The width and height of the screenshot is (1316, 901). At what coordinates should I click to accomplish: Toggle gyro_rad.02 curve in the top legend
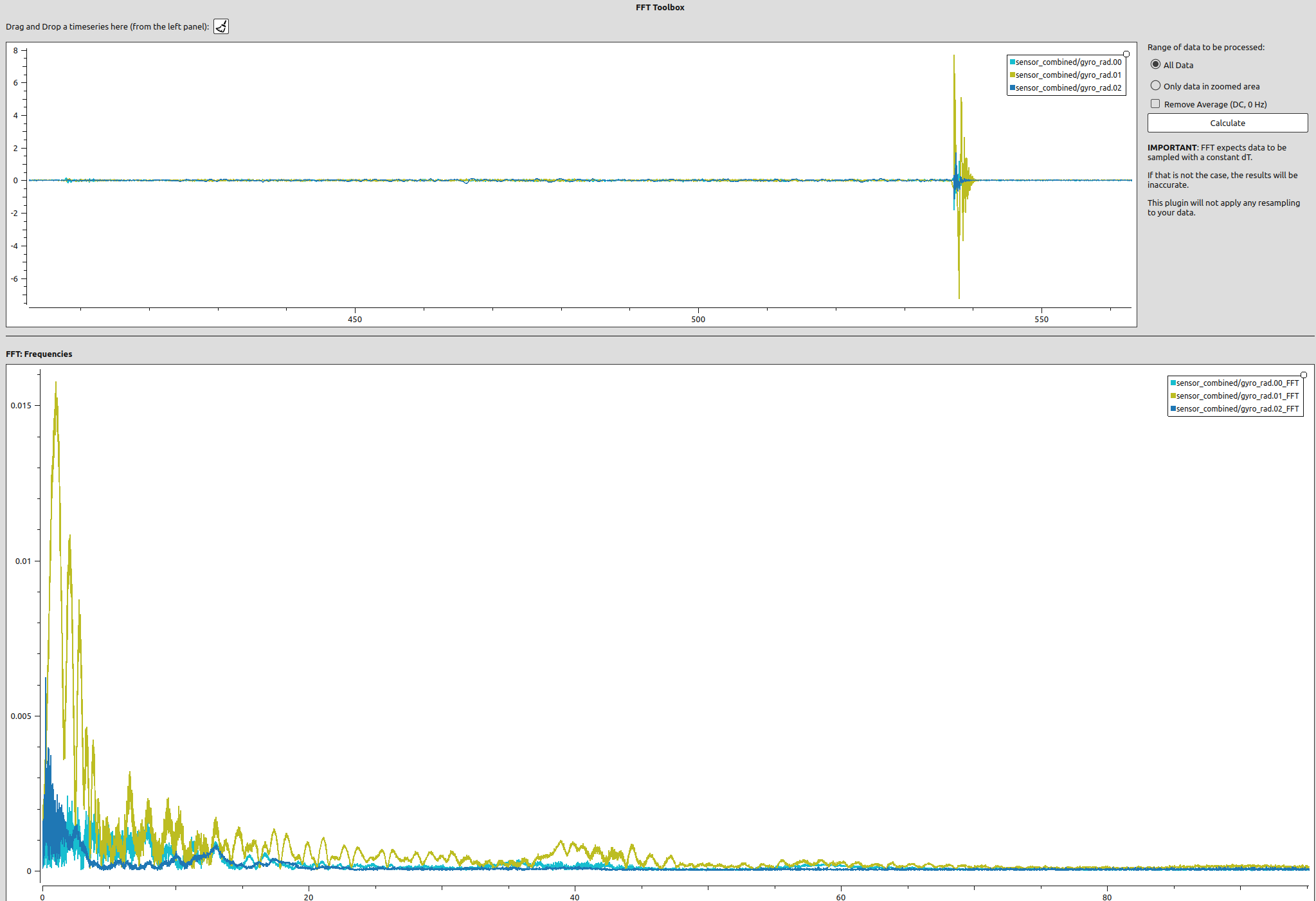click(1067, 88)
